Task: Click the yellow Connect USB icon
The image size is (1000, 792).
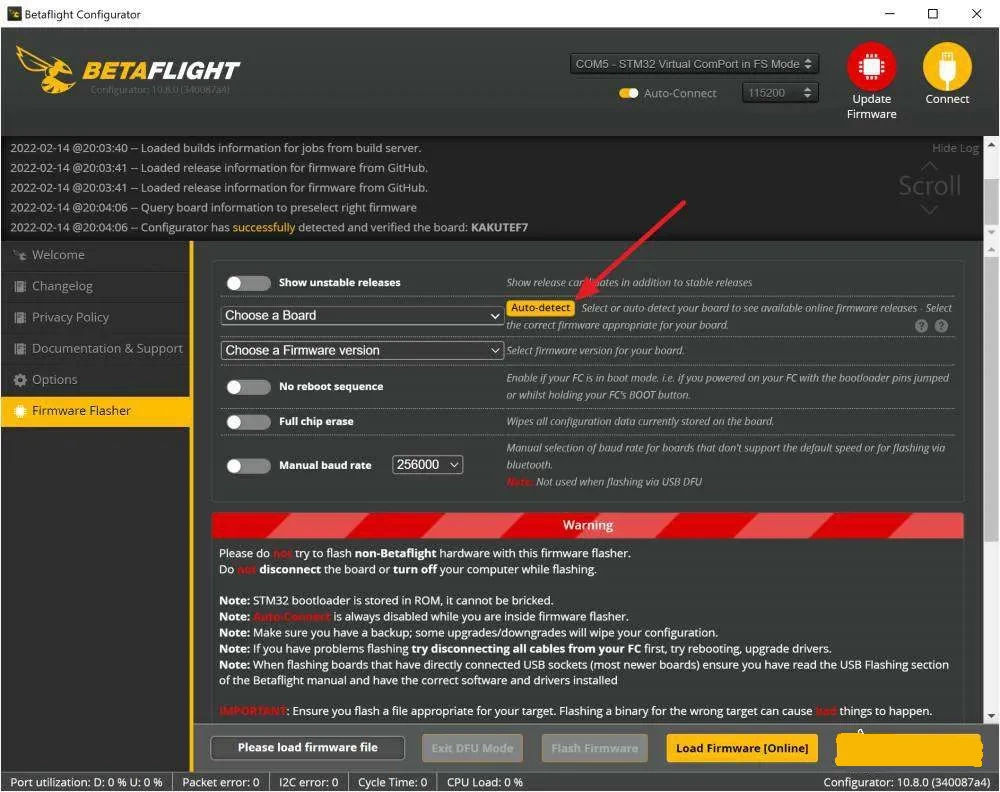Action: [x=947, y=66]
